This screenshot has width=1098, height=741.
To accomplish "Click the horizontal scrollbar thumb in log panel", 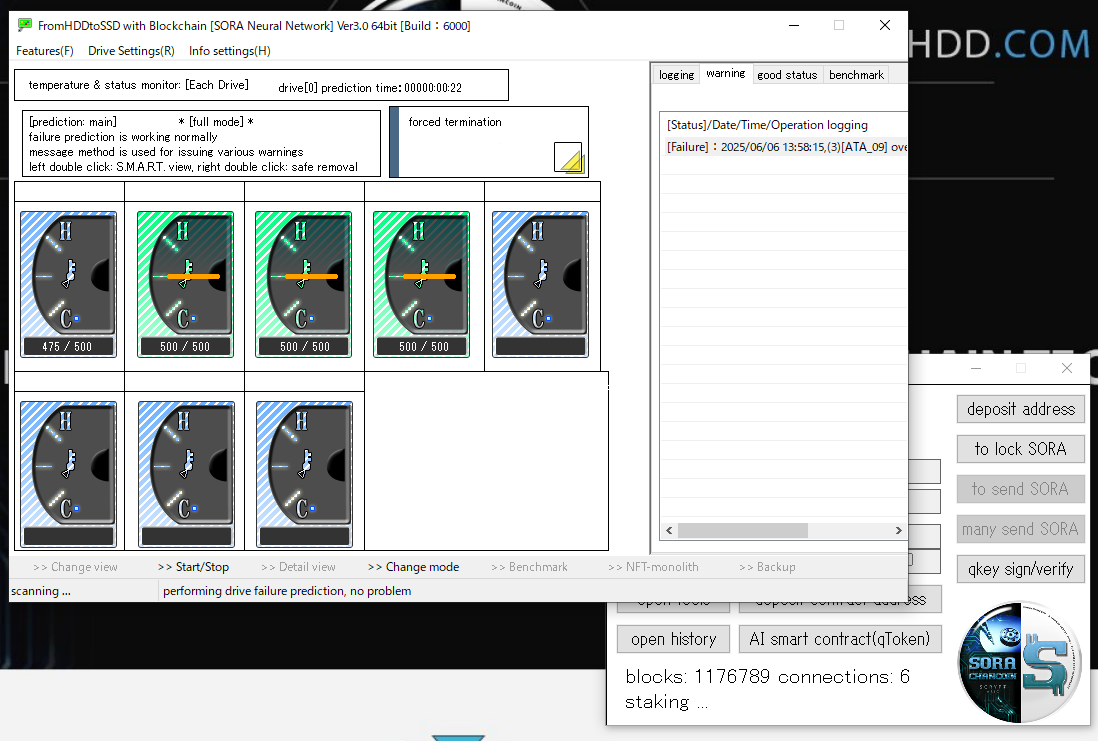I will 743,530.
